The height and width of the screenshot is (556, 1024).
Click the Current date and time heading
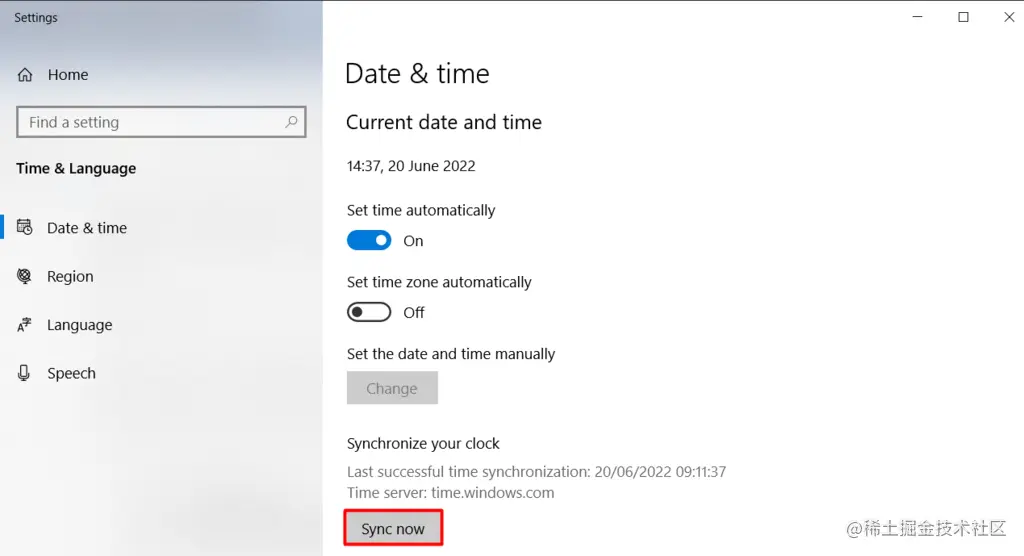point(444,122)
